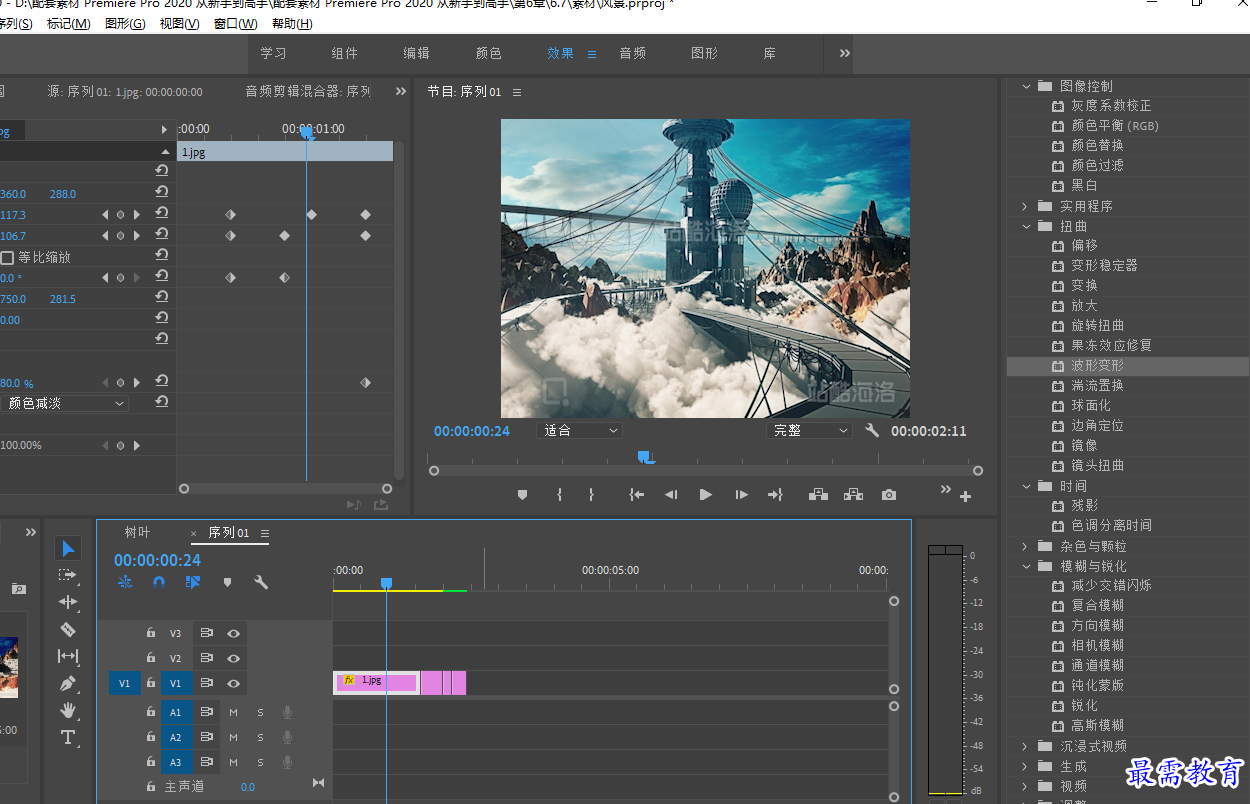Open the 图形(G) menu

tap(125, 24)
